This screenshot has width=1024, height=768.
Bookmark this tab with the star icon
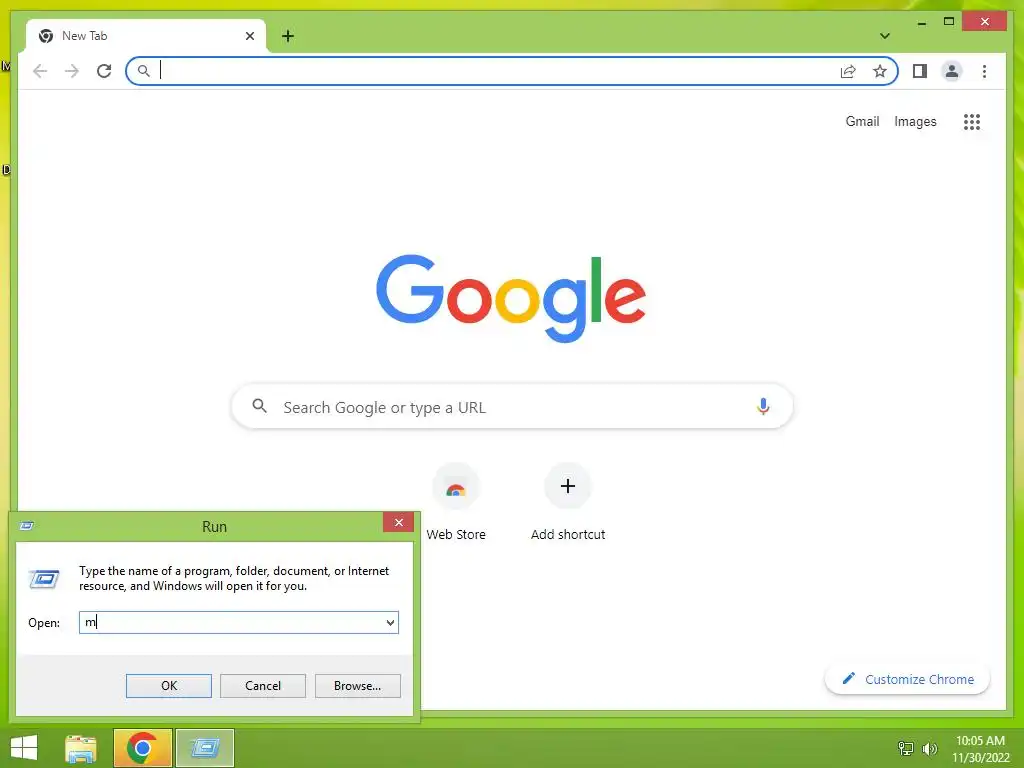pos(880,71)
